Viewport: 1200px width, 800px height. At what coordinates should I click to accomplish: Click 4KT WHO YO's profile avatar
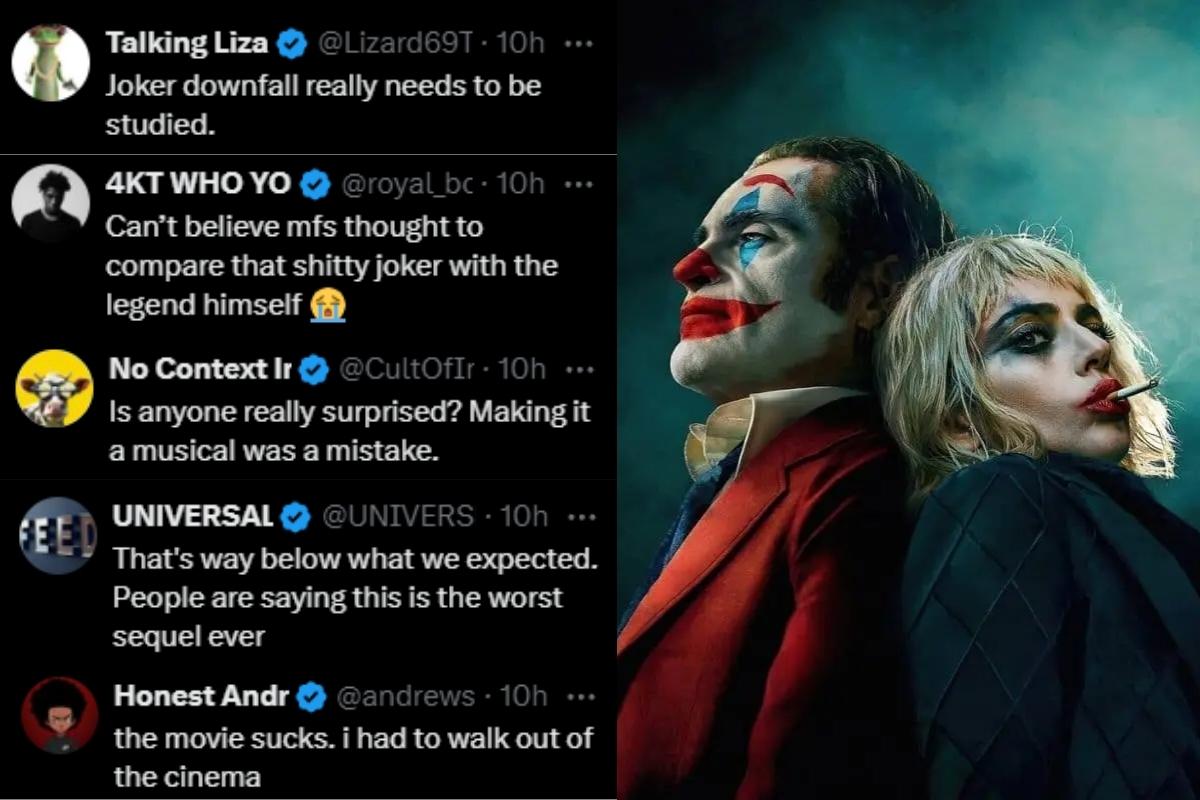pyautogui.click(x=50, y=203)
